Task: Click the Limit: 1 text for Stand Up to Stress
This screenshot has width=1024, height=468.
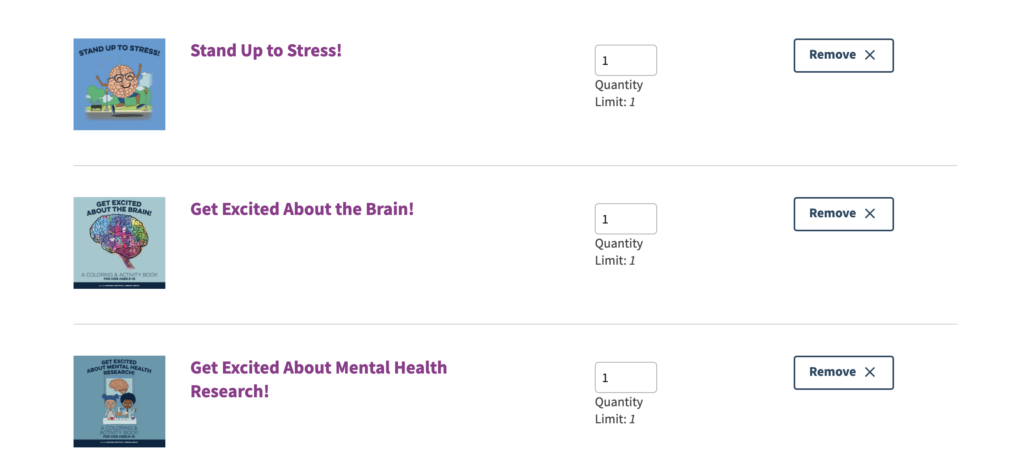Action: click(x=615, y=102)
